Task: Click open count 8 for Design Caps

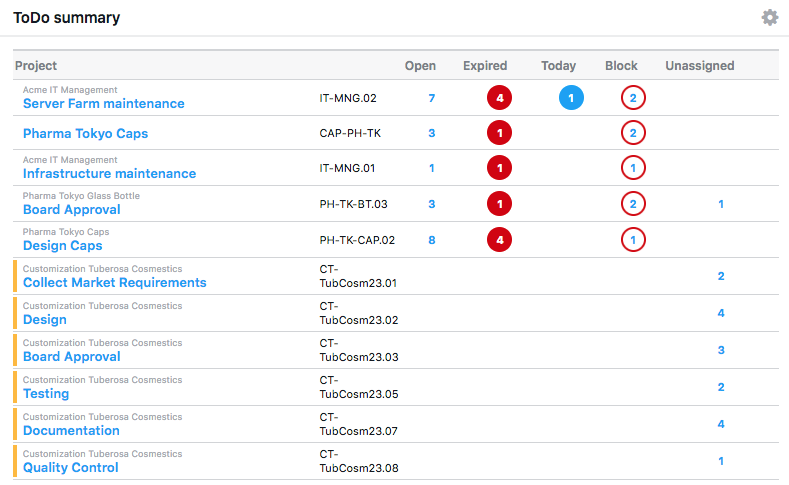Action: click(x=432, y=240)
